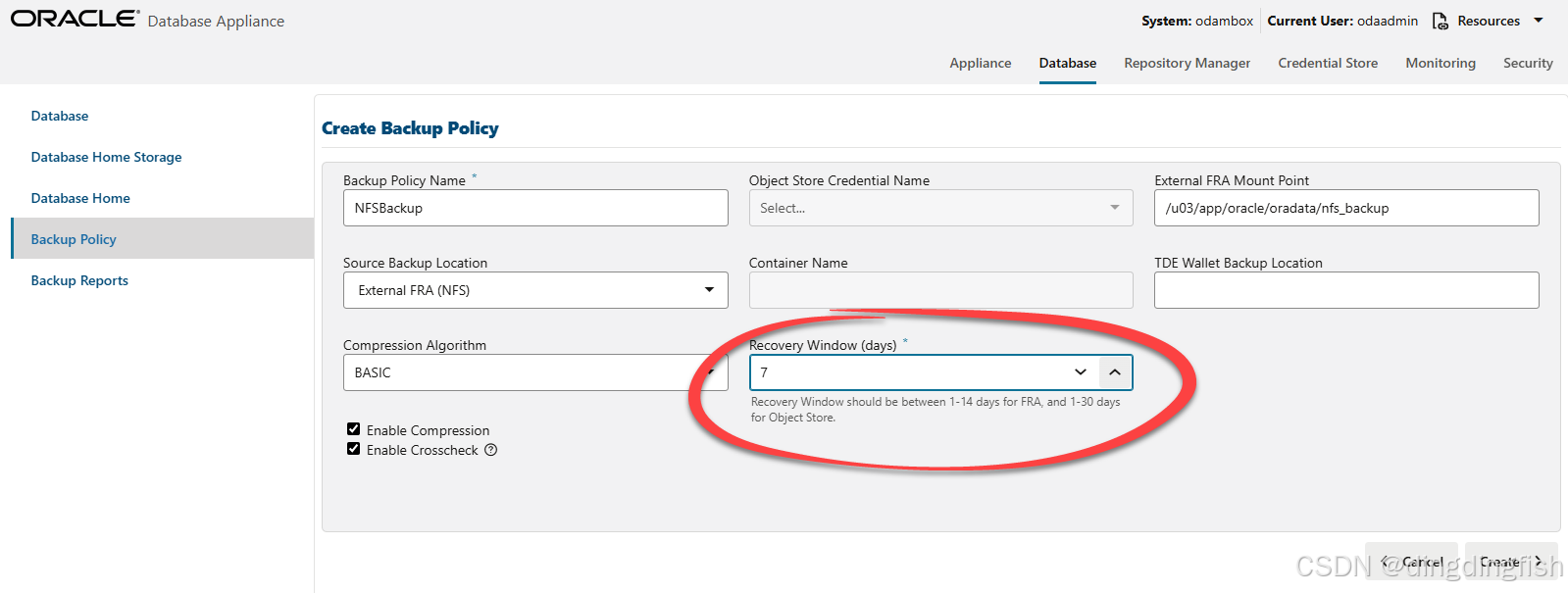Click the TDE Wallet Backup Location field
The width and height of the screenshot is (1568, 593).
click(x=1346, y=290)
